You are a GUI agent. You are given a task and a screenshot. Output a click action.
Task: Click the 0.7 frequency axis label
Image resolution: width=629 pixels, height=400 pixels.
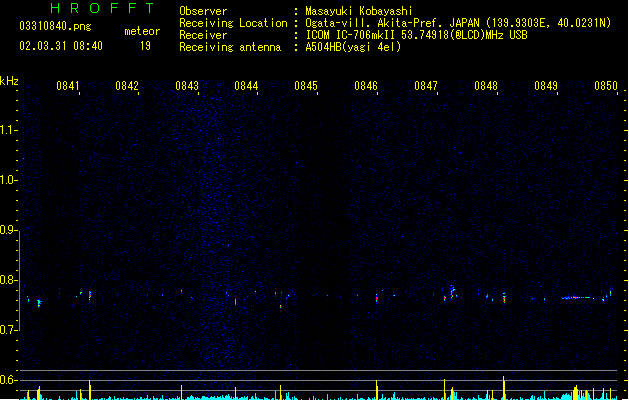[8, 330]
